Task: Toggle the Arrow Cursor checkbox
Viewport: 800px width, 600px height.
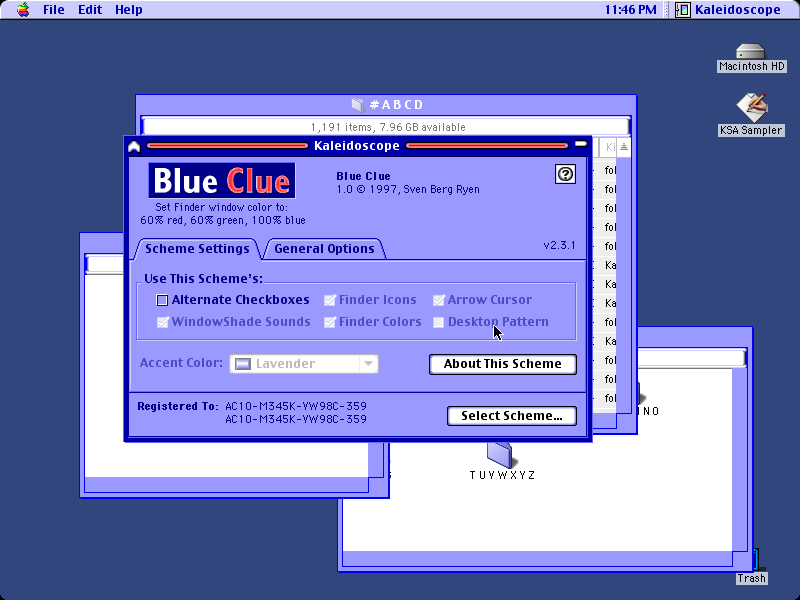Action: tap(439, 300)
